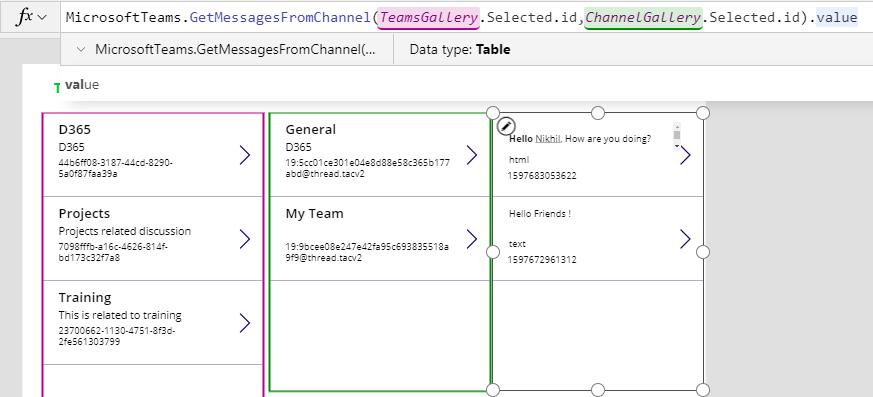The height and width of the screenshot is (397, 873).
Task: Click 'Data type: Table' label
Action: tap(460, 50)
